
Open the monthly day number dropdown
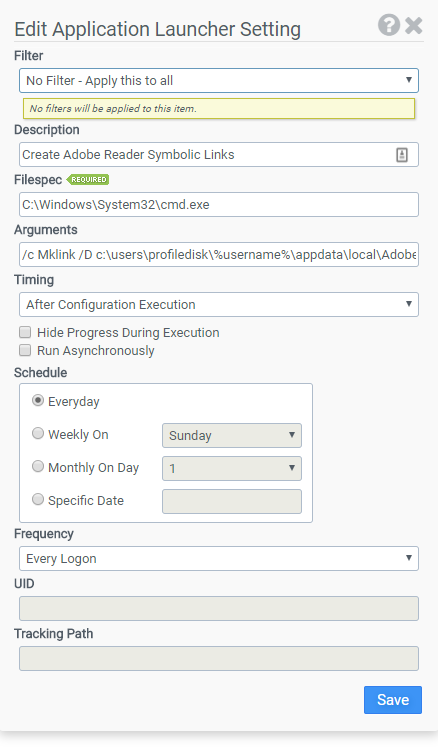tap(232, 468)
